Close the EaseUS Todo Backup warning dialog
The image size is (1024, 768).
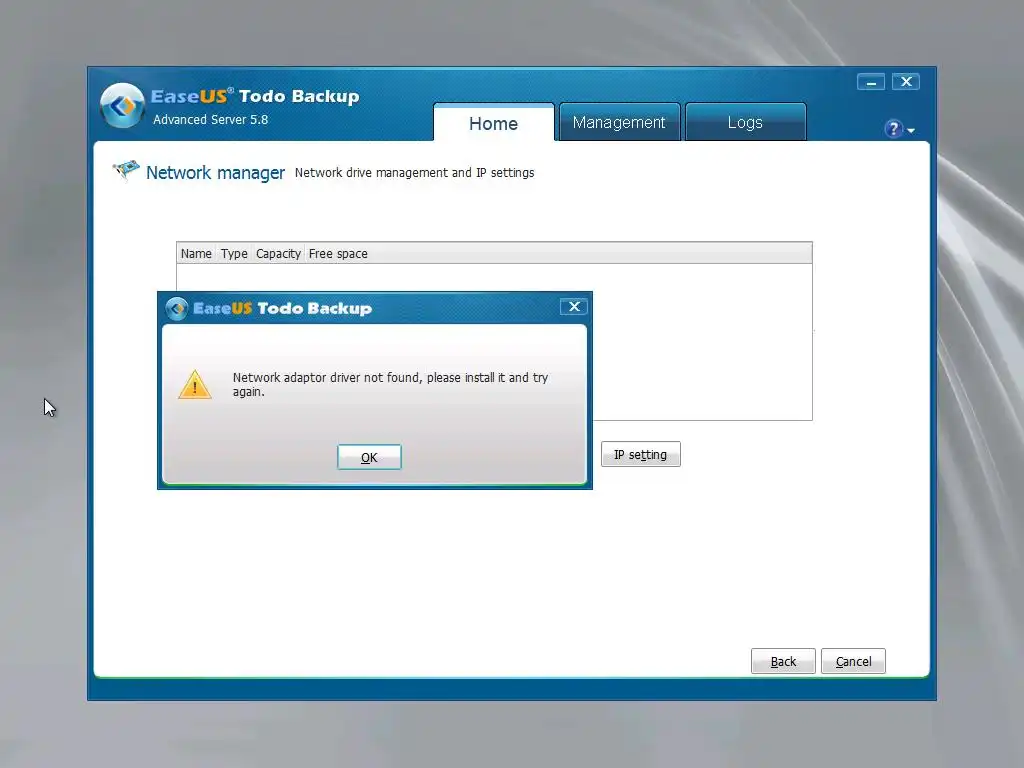click(574, 307)
